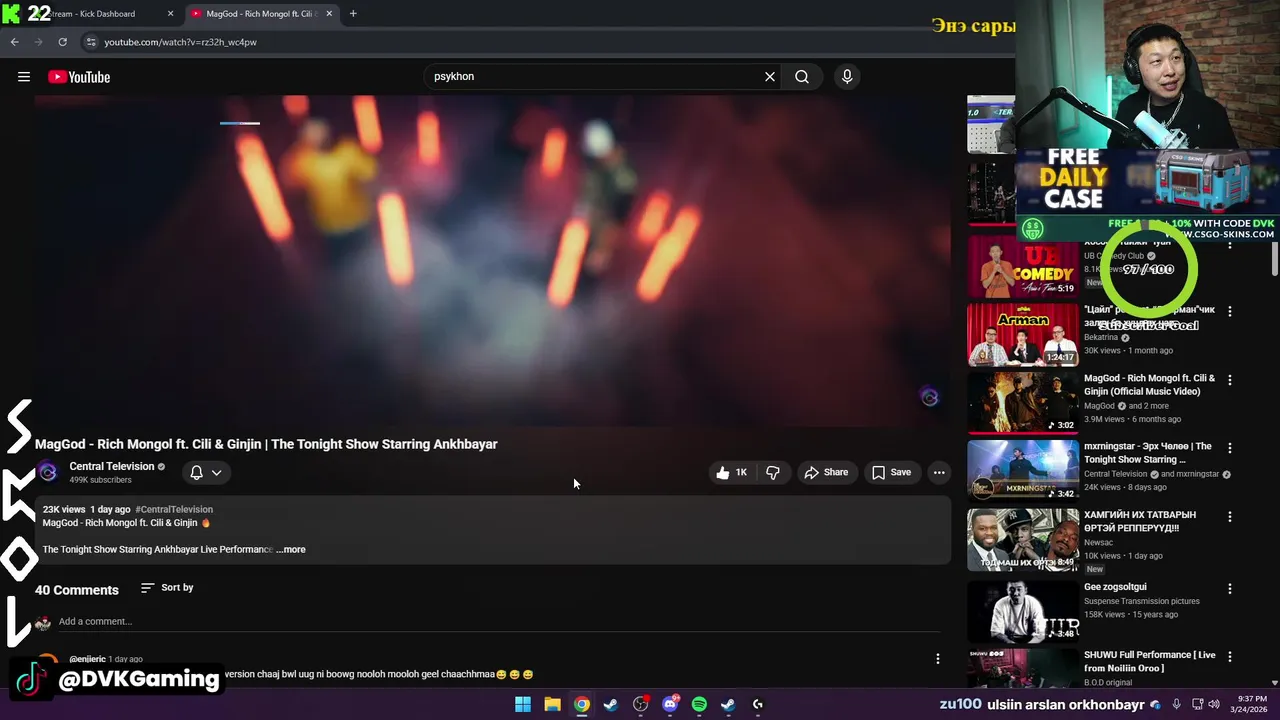The height and width of the screenshot is (720, 1280).
Task: Open the video's three-dot more actions menu
Action: (939, 472)
